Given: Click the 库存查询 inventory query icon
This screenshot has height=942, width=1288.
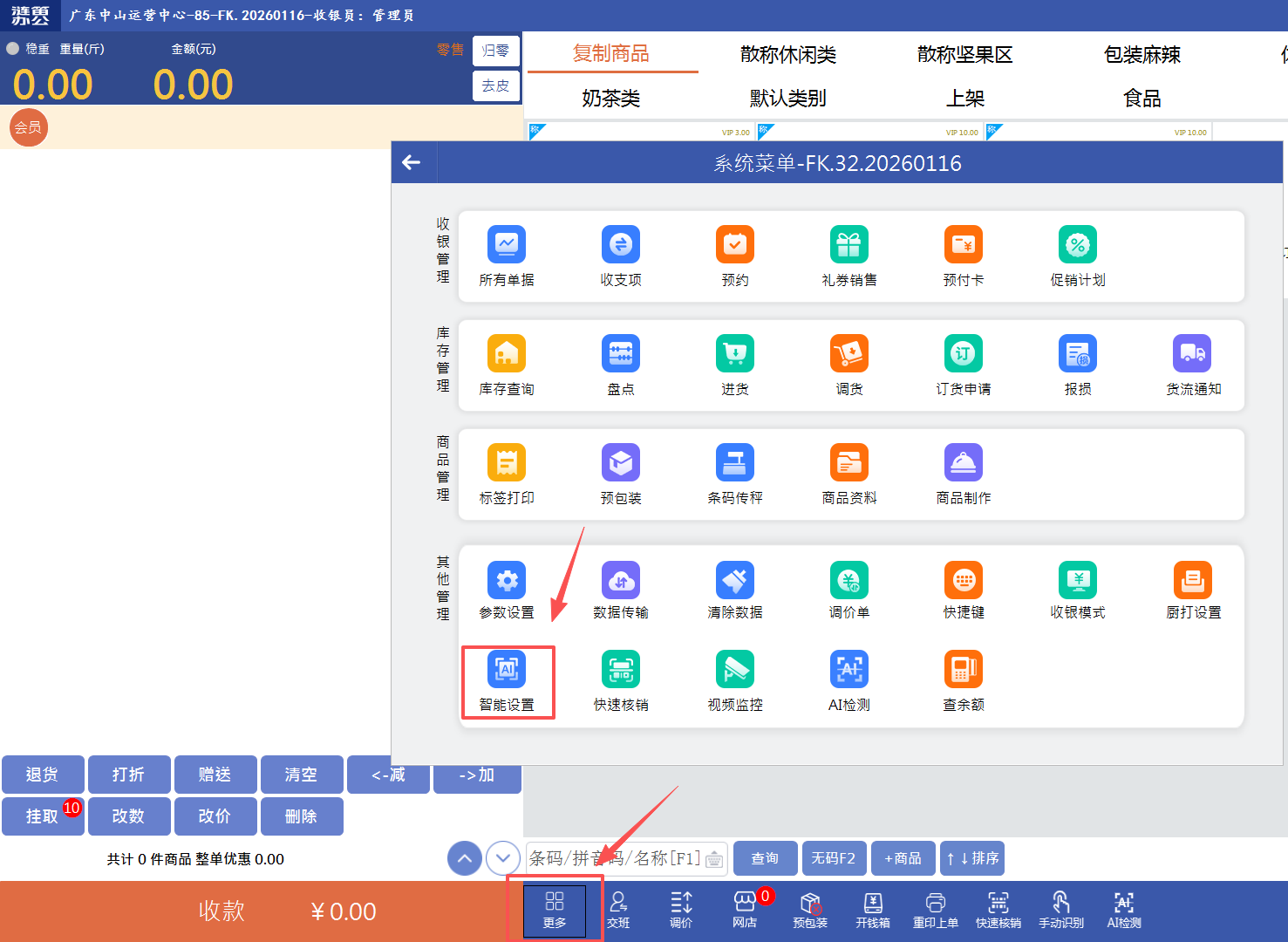Looking at the screenshot, I should [x=507, y=365].
